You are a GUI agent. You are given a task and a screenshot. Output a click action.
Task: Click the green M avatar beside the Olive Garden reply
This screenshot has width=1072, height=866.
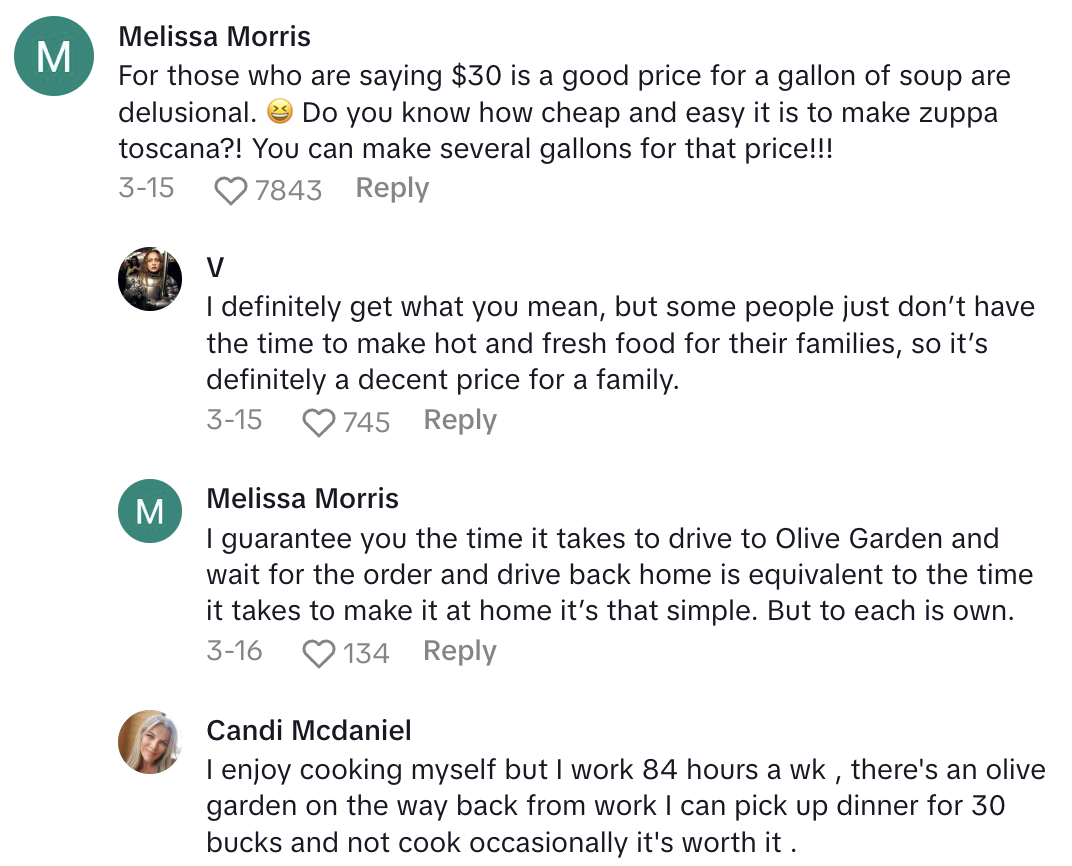[150, 511]
